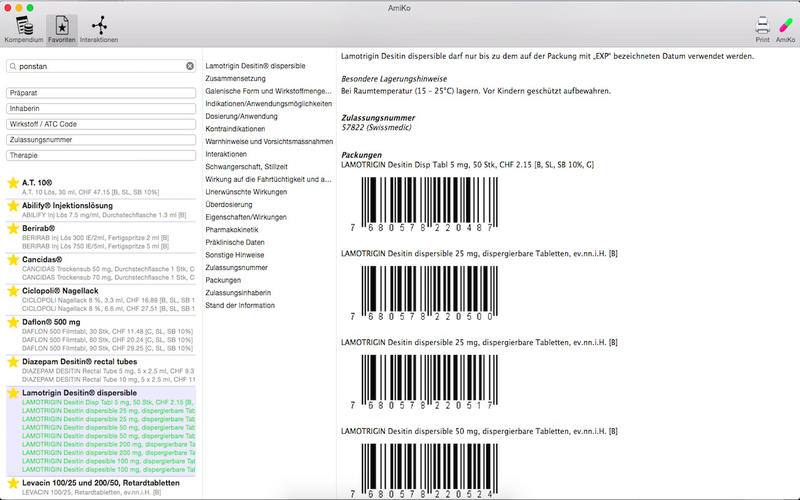Screen dimensions: 800x500
Task: Jump to Stand der Information section
Action: coord(240,306)
